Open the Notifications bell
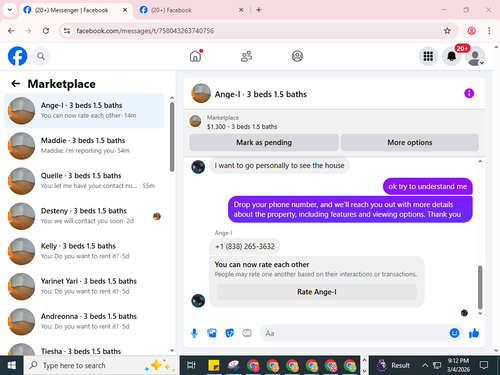Screen dimensions: 500x375 tap(452, 56)
